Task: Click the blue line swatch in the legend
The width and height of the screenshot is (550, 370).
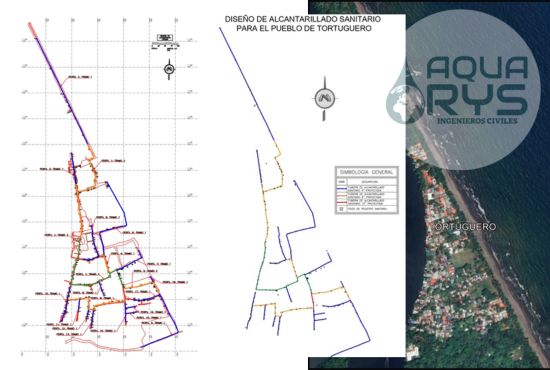Action: click(342, 188)
